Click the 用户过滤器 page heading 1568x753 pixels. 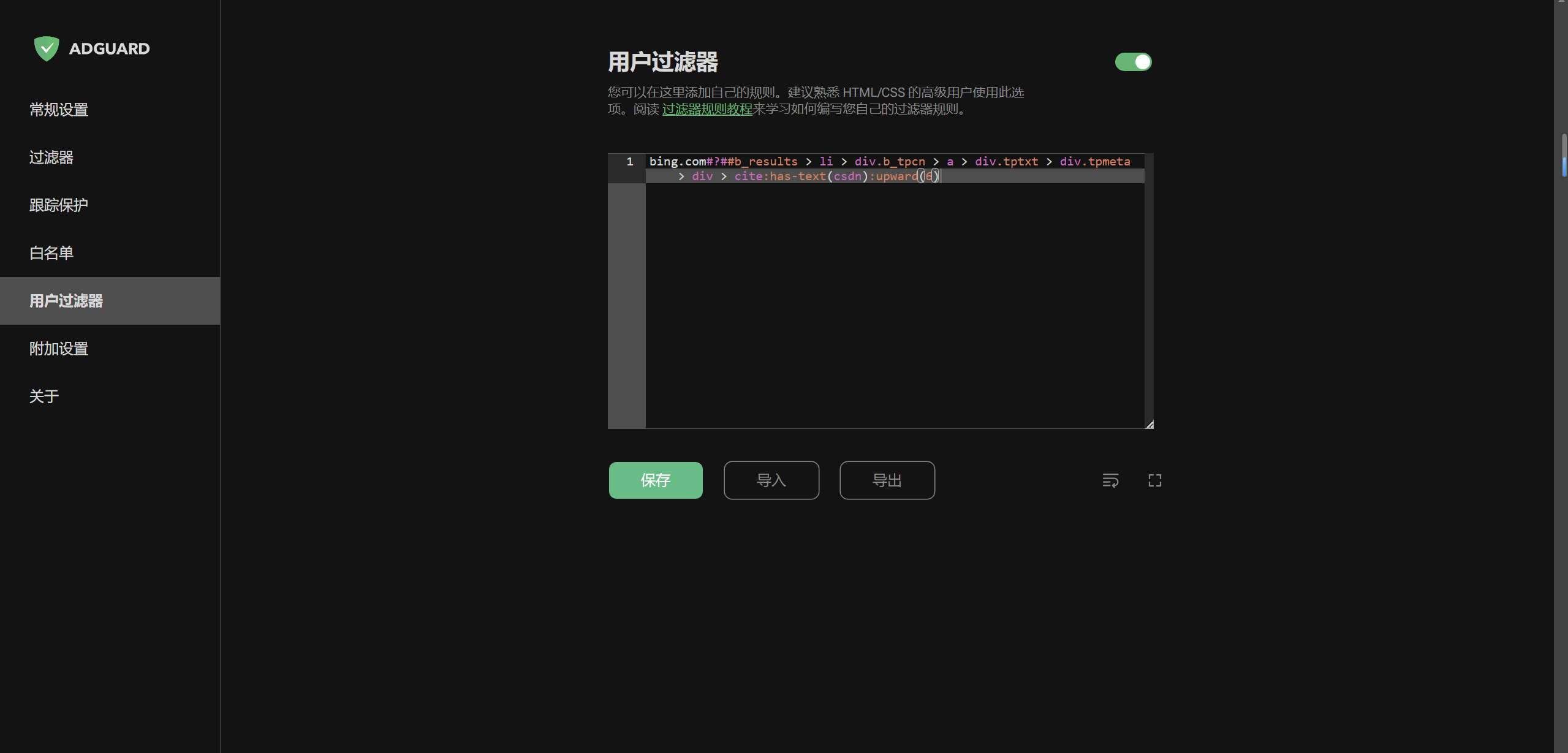click(x=662, y=62)
